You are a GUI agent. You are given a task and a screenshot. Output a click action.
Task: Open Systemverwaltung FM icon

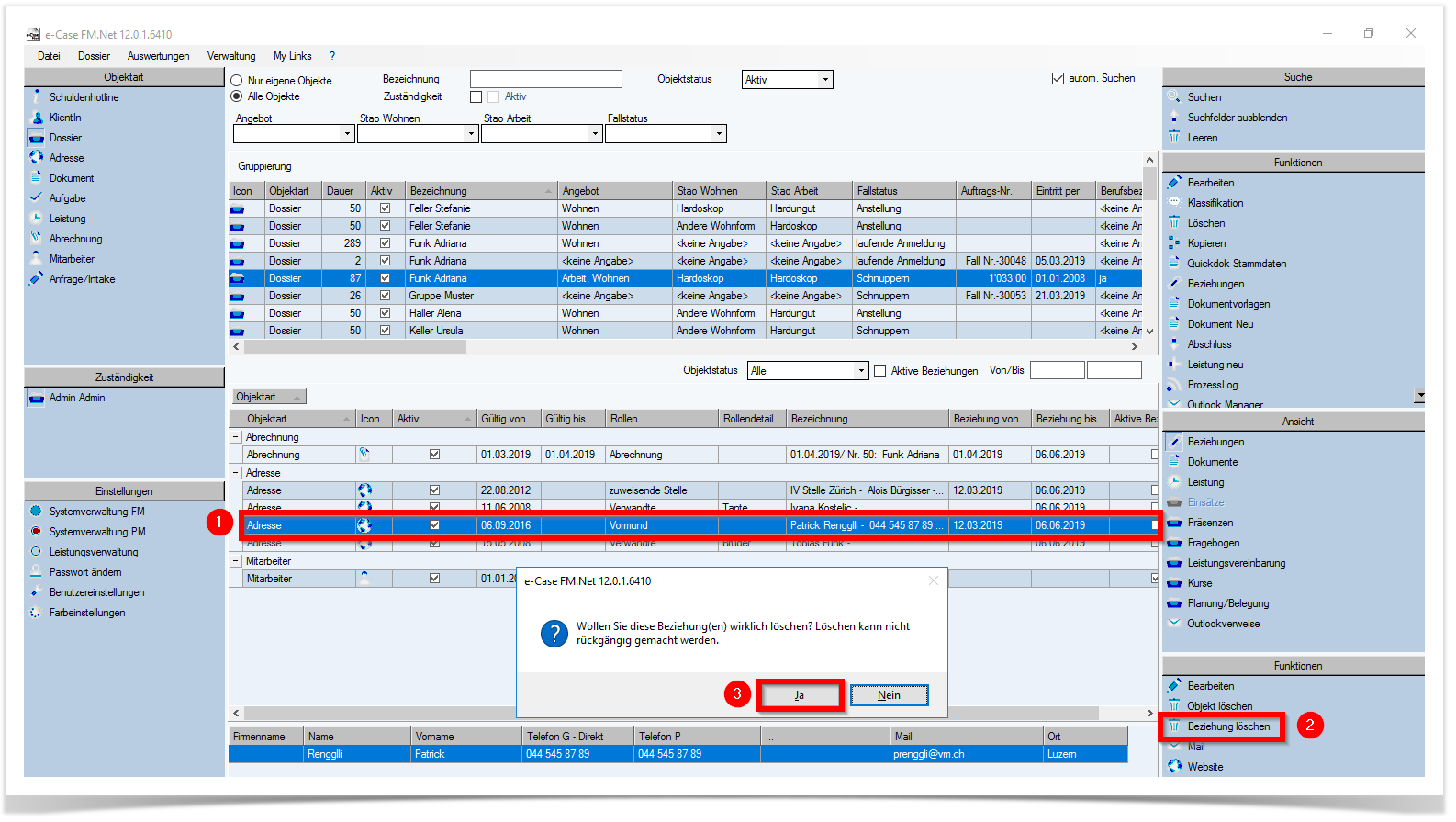pos(37,512)
